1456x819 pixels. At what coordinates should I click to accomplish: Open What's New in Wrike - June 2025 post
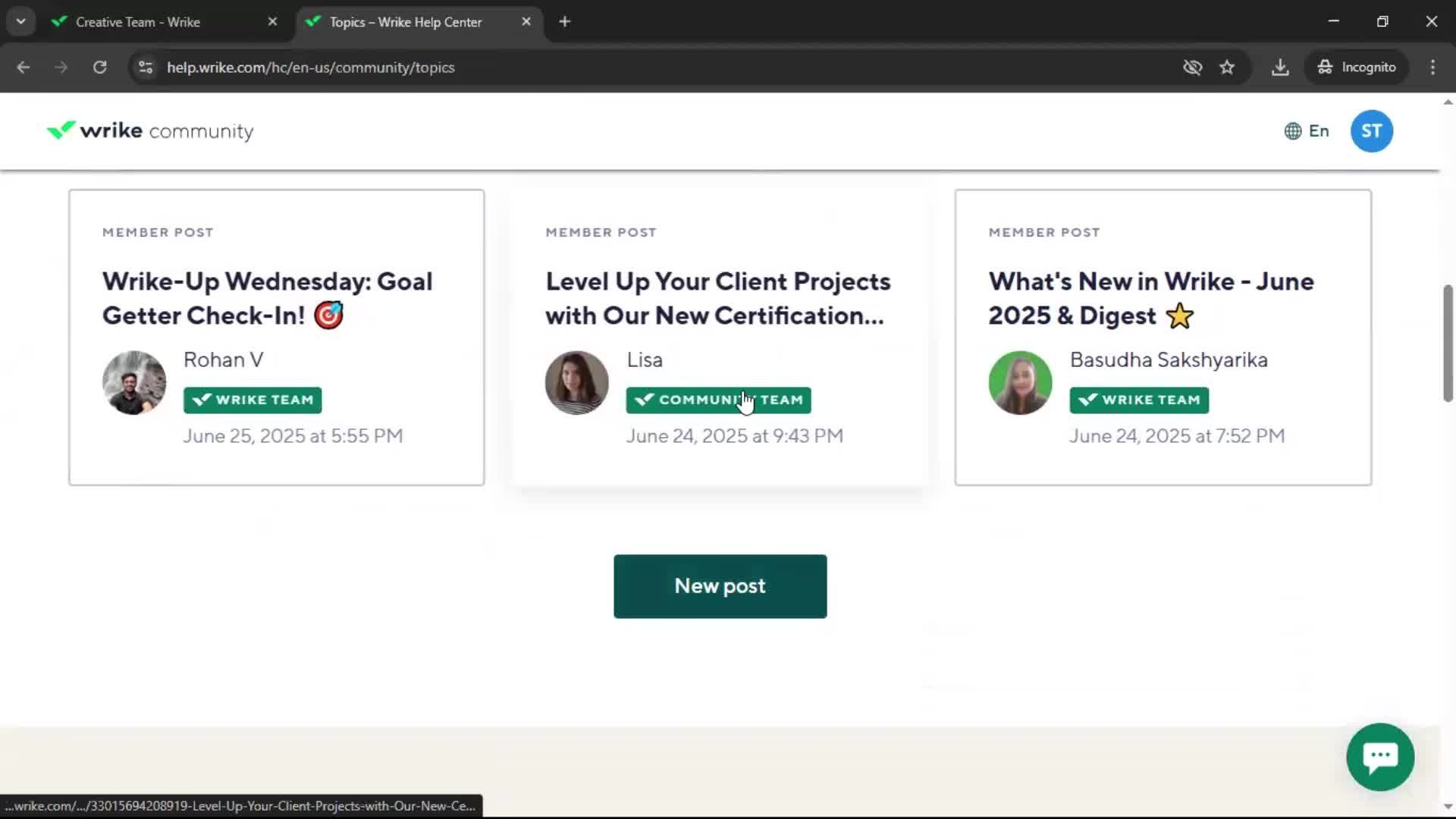click(1151, 298)
